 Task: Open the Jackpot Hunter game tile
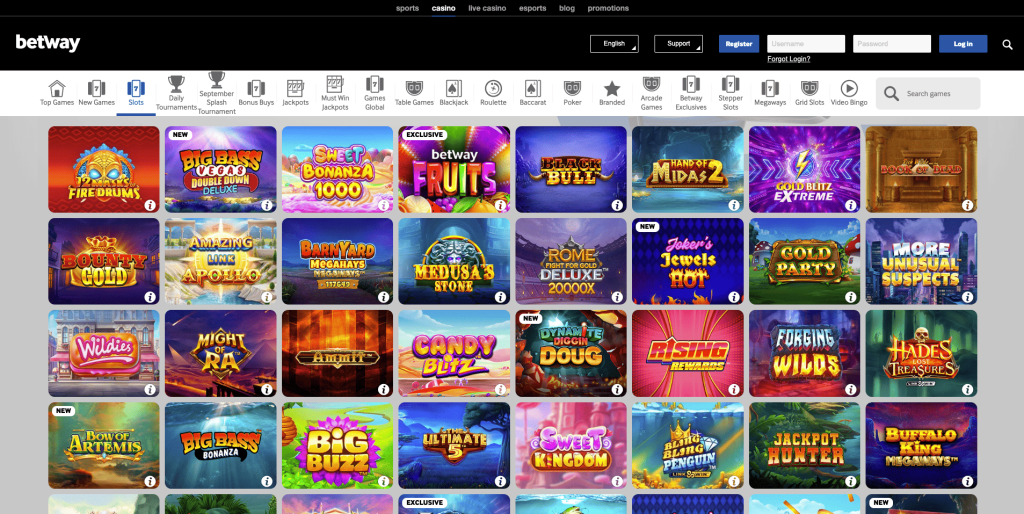coord(805,445)
